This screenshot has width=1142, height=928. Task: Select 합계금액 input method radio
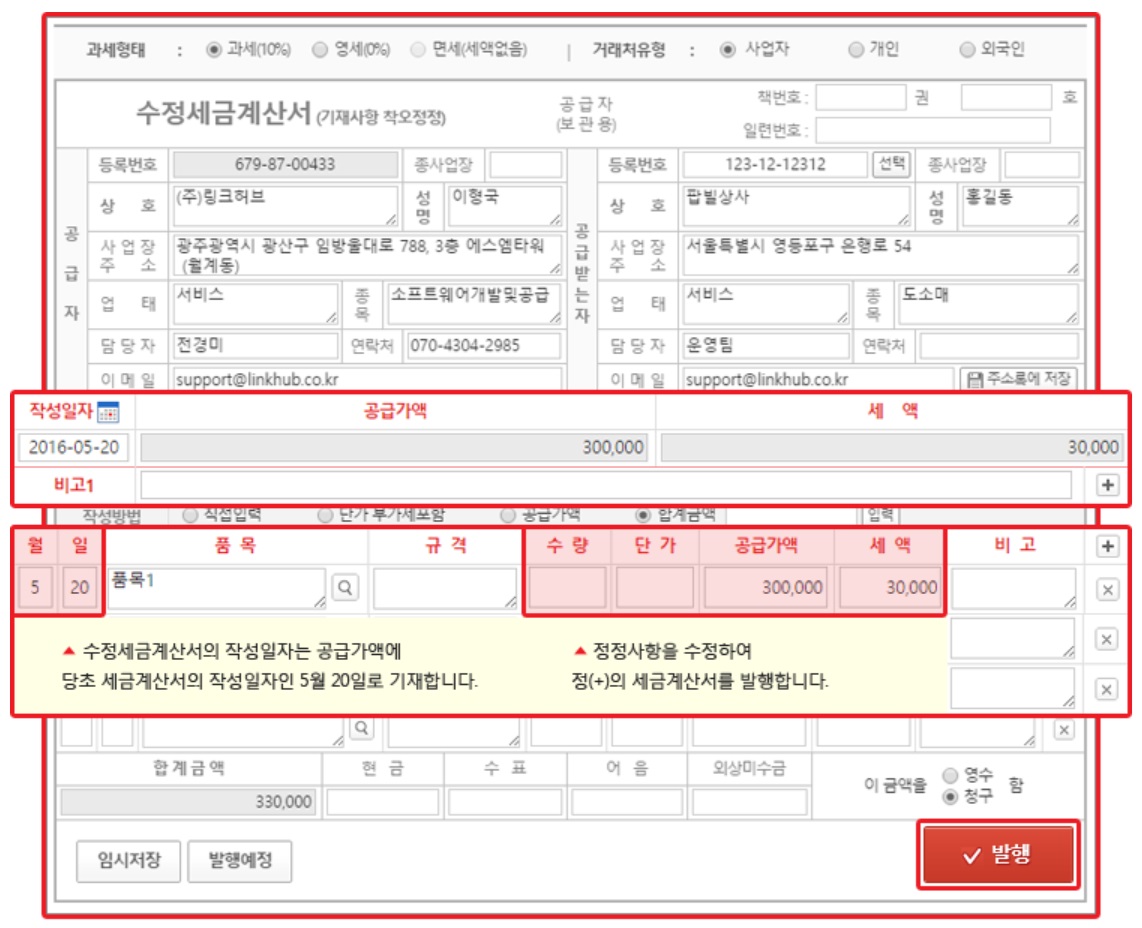pyautogui.click(x=642, y=516)
